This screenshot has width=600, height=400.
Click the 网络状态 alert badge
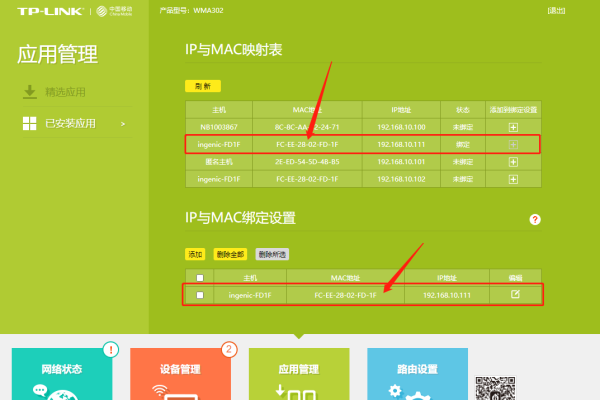[111, 349]
